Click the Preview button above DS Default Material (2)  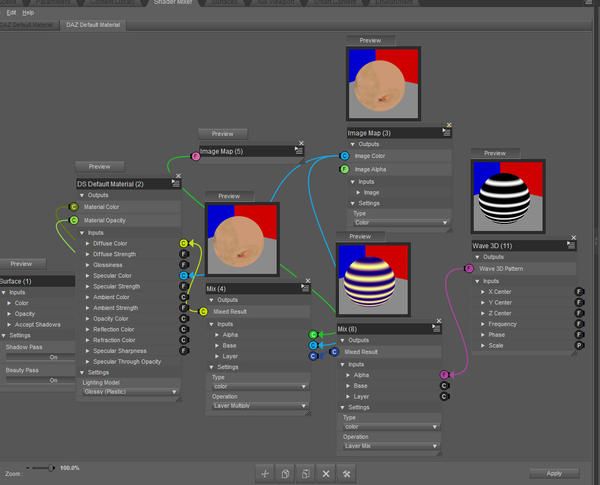click(99, 167)
